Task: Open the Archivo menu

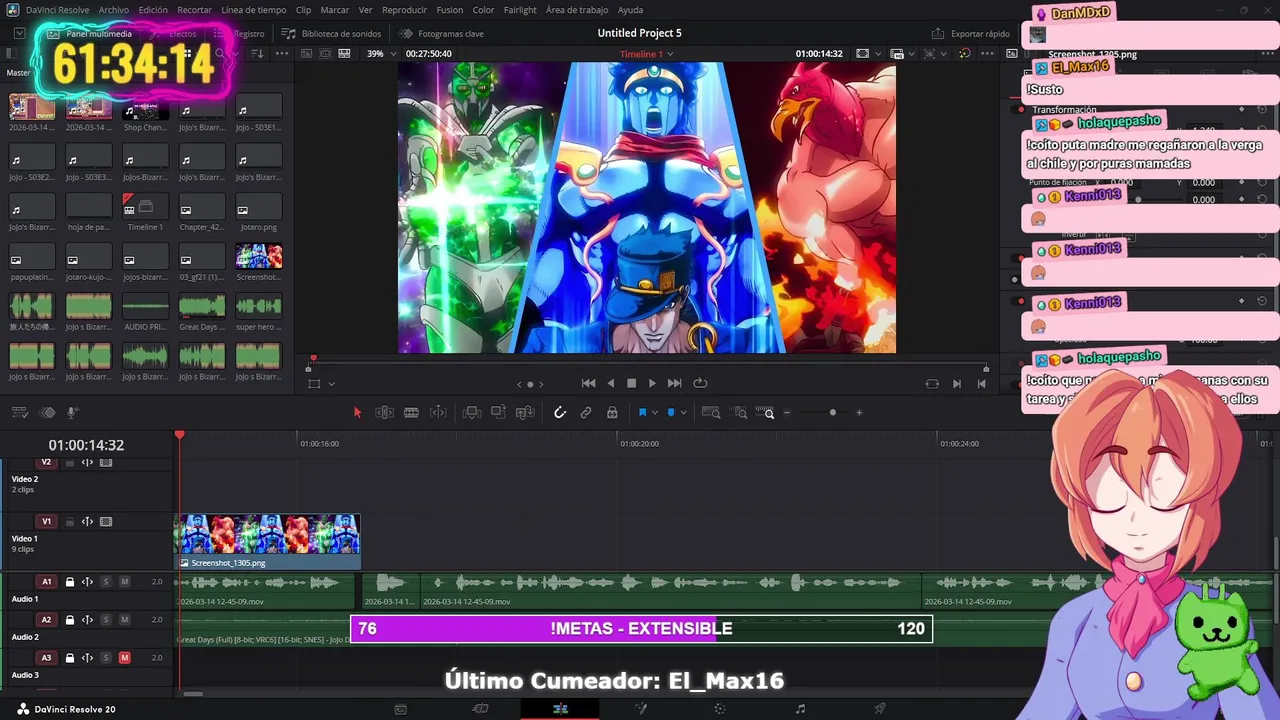Action: point(114,10)
